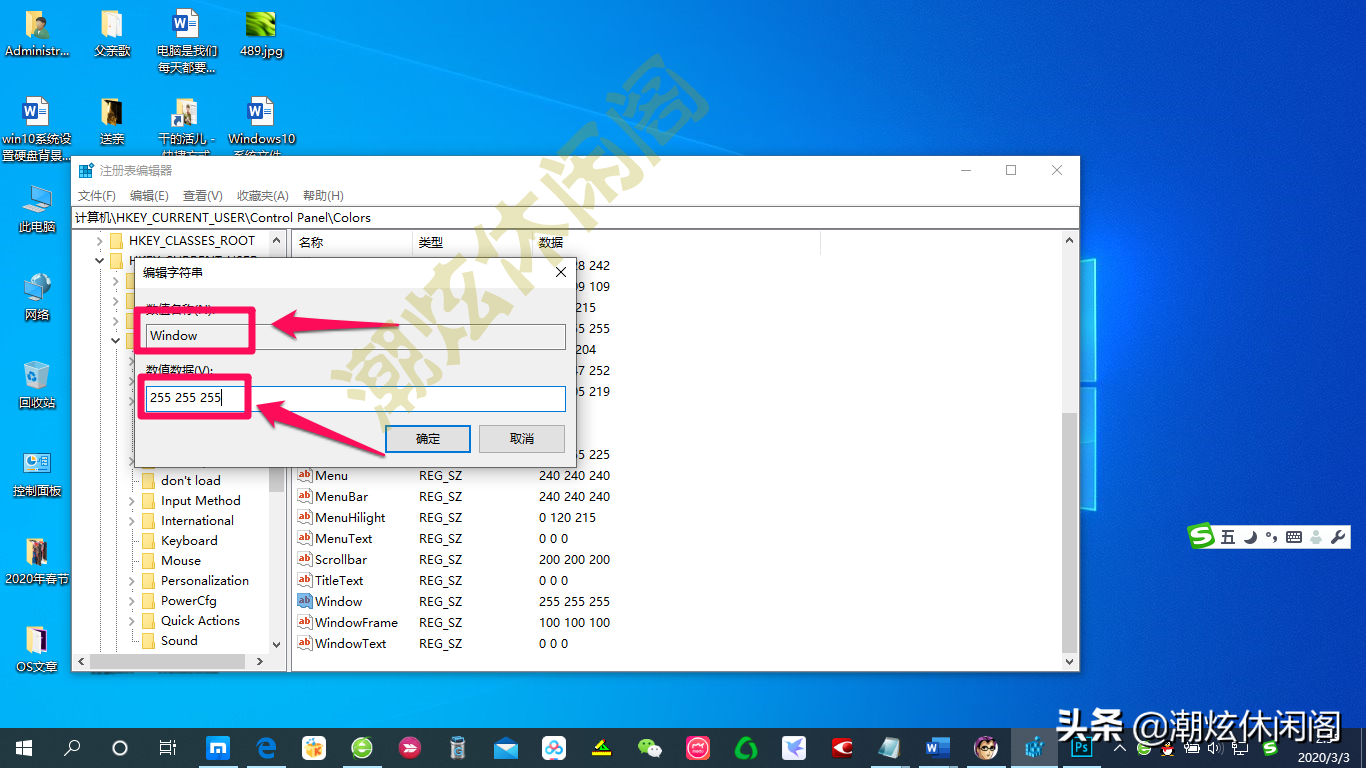Expand the Quick Actions key
The image size is (1366, 768).
coord(132,621)
